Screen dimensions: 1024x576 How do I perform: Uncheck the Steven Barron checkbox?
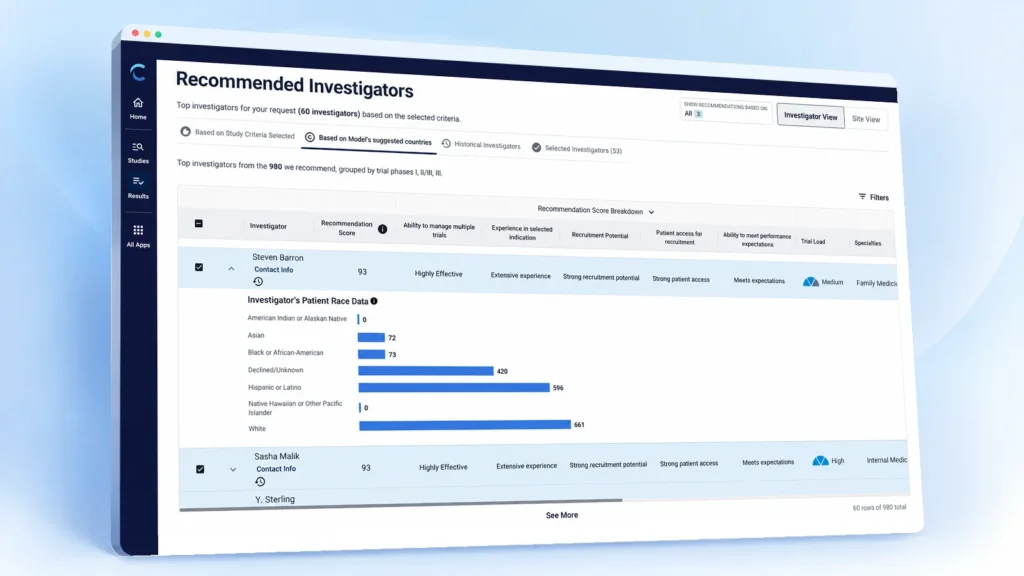click(199, 267)
